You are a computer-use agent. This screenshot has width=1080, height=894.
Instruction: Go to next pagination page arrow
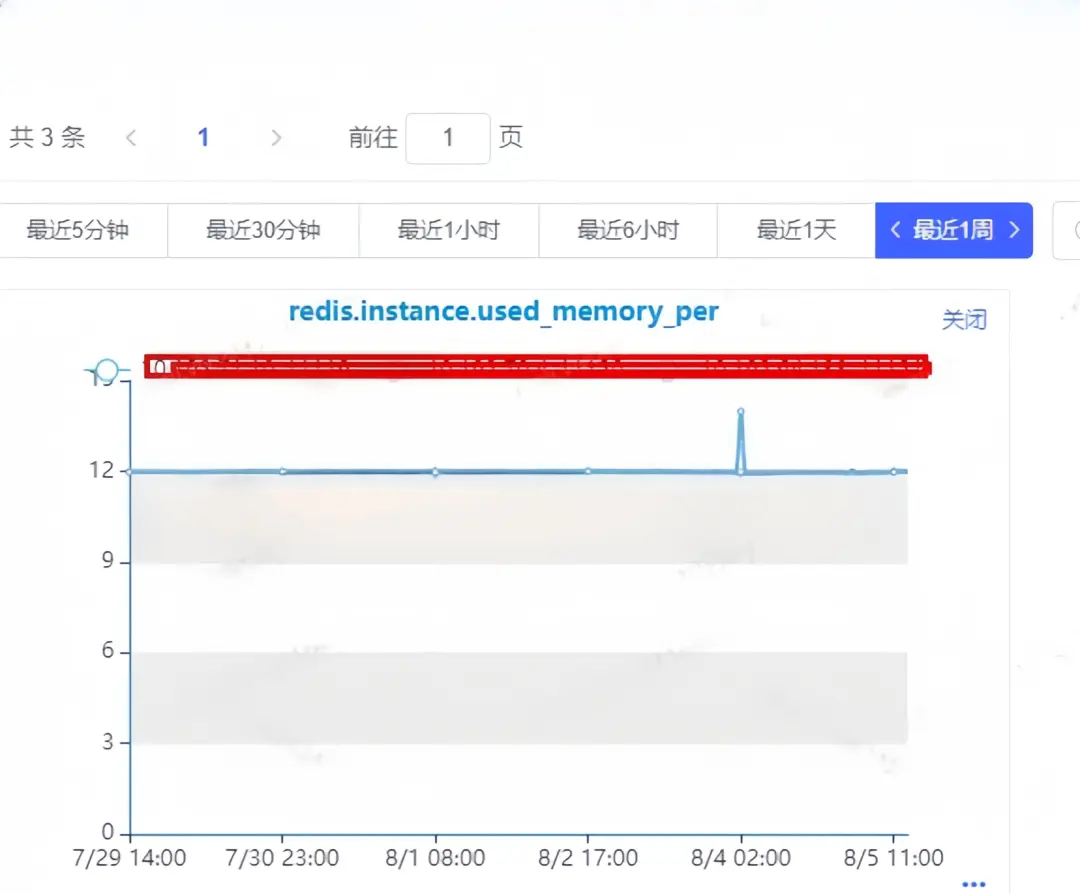pos(276,138)
